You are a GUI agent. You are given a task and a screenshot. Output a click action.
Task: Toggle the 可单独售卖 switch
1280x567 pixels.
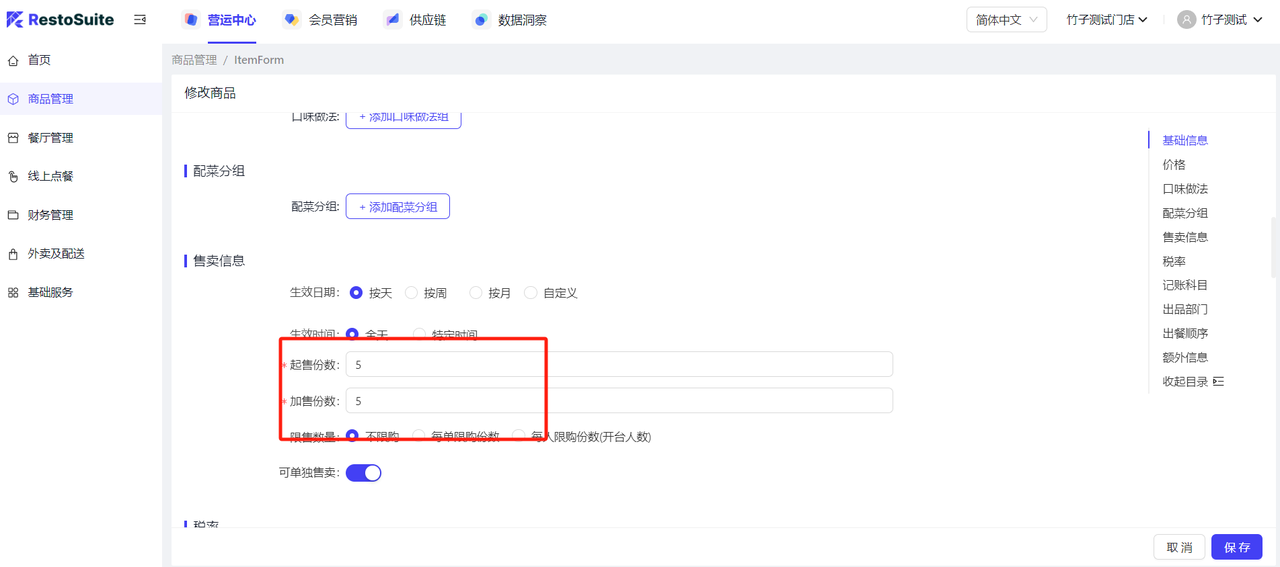(x=364, y=473)
